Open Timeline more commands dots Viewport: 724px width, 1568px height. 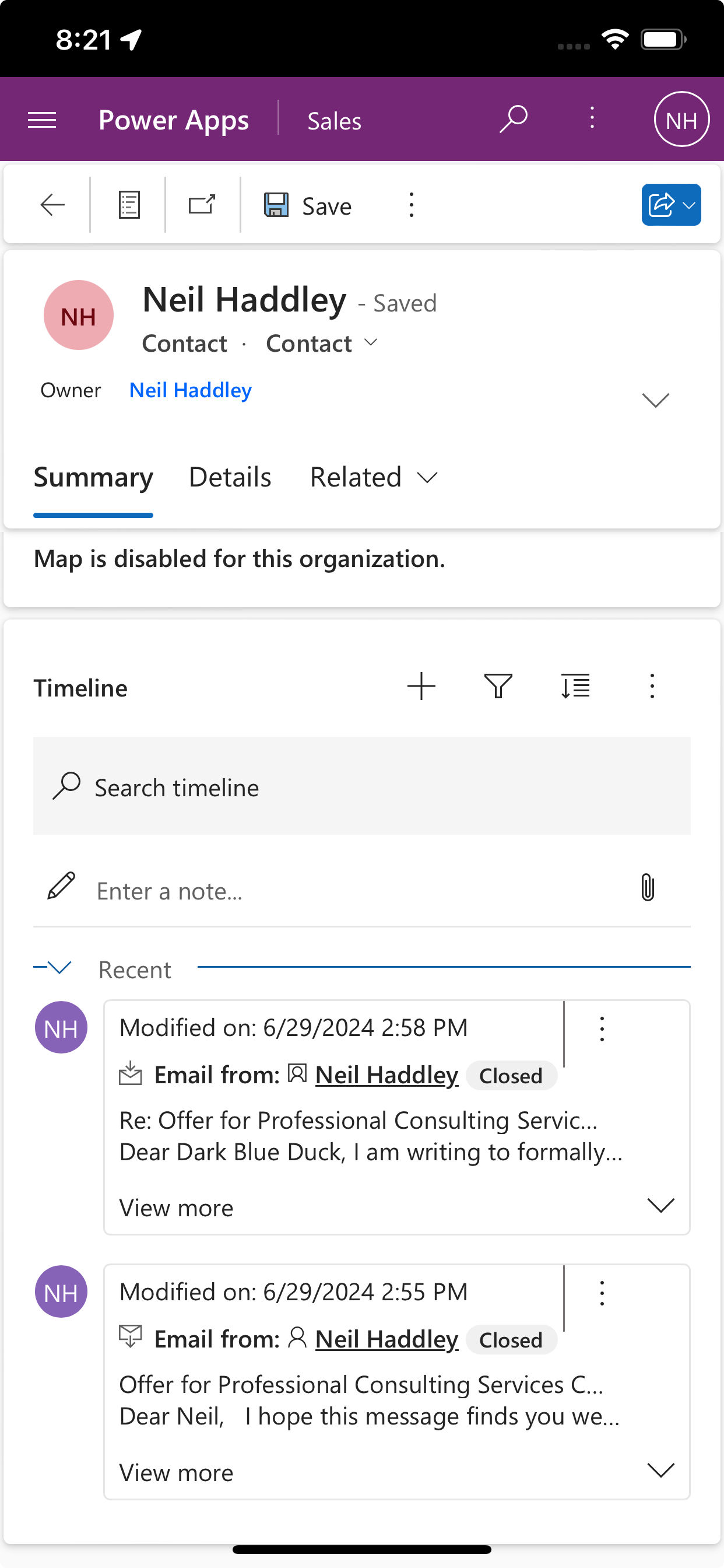pyautogui.click(x=652, y=687)
